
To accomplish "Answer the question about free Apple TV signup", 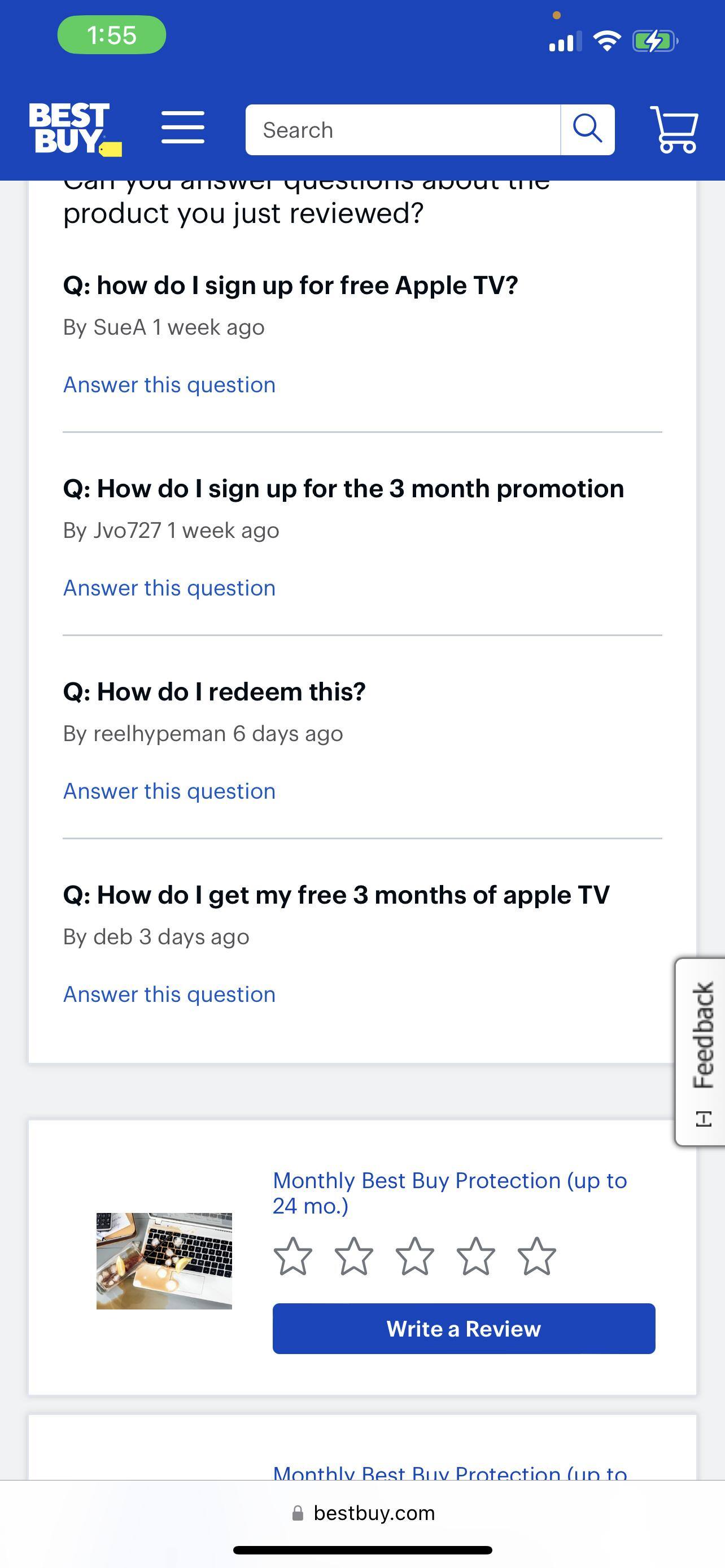I will [169, 384].
